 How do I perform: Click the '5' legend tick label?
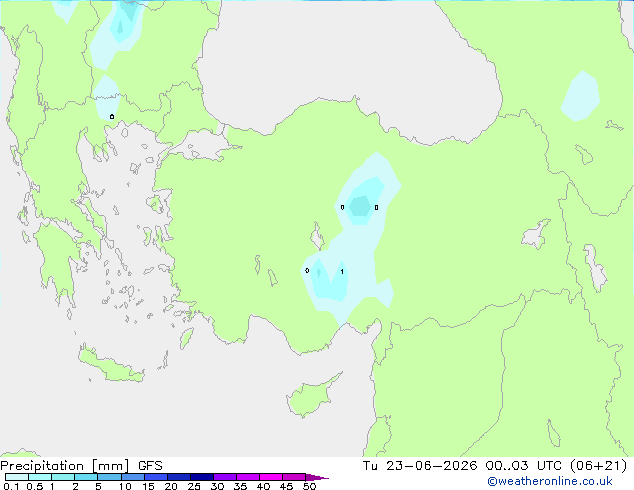[98, 486]
